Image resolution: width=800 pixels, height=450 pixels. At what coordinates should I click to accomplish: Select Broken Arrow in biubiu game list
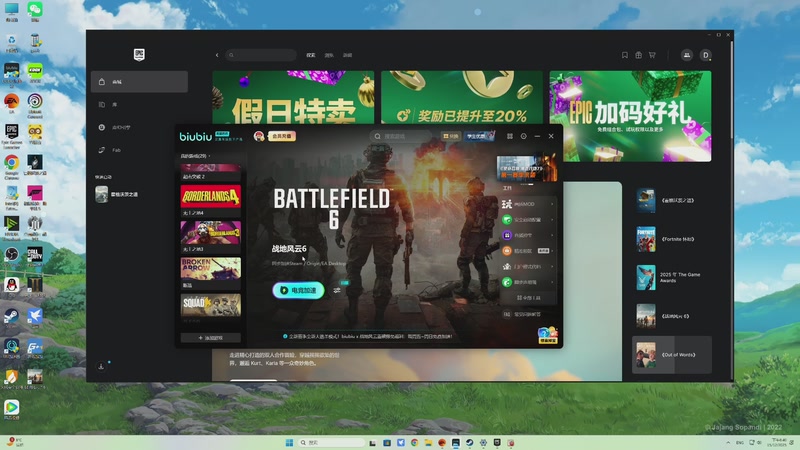[x=210, y=273]
